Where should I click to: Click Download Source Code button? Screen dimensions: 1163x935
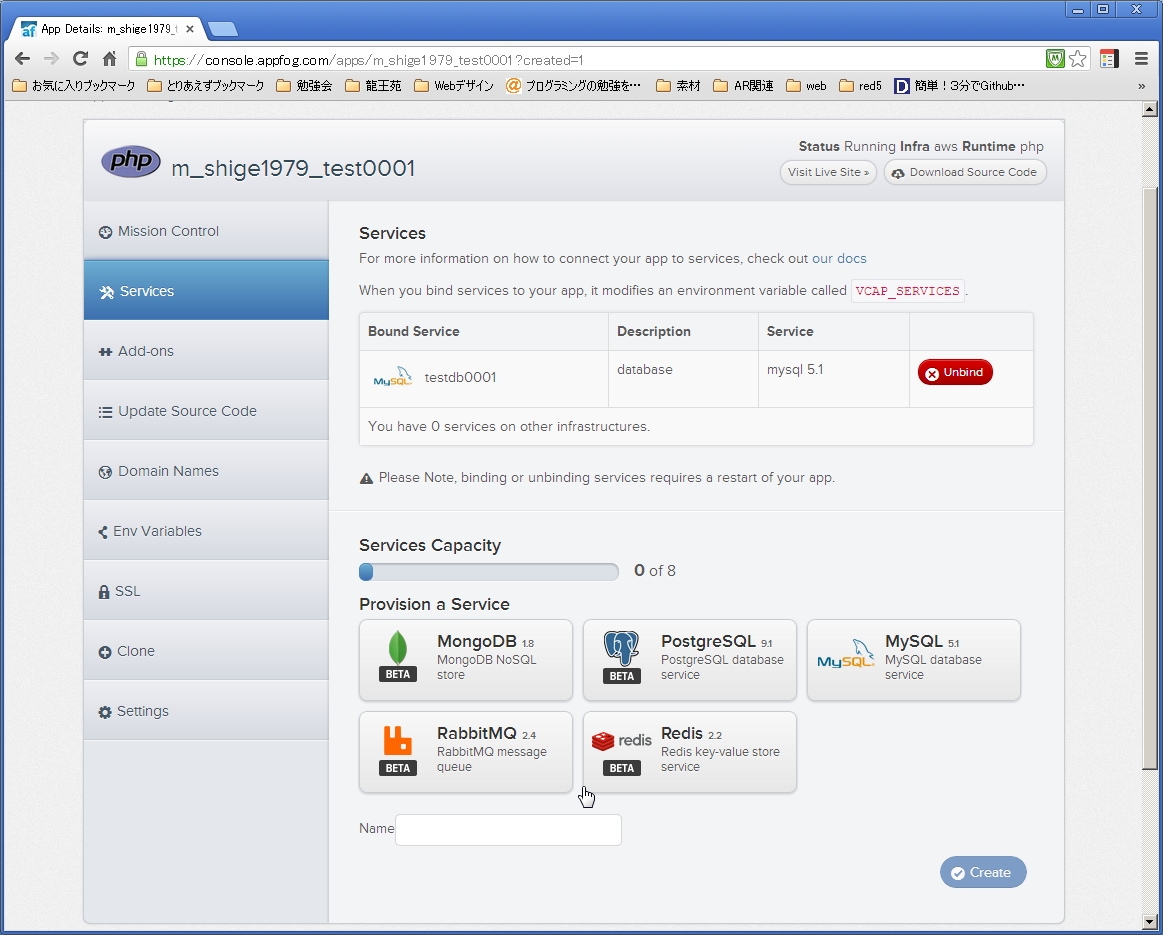(965, 172)
